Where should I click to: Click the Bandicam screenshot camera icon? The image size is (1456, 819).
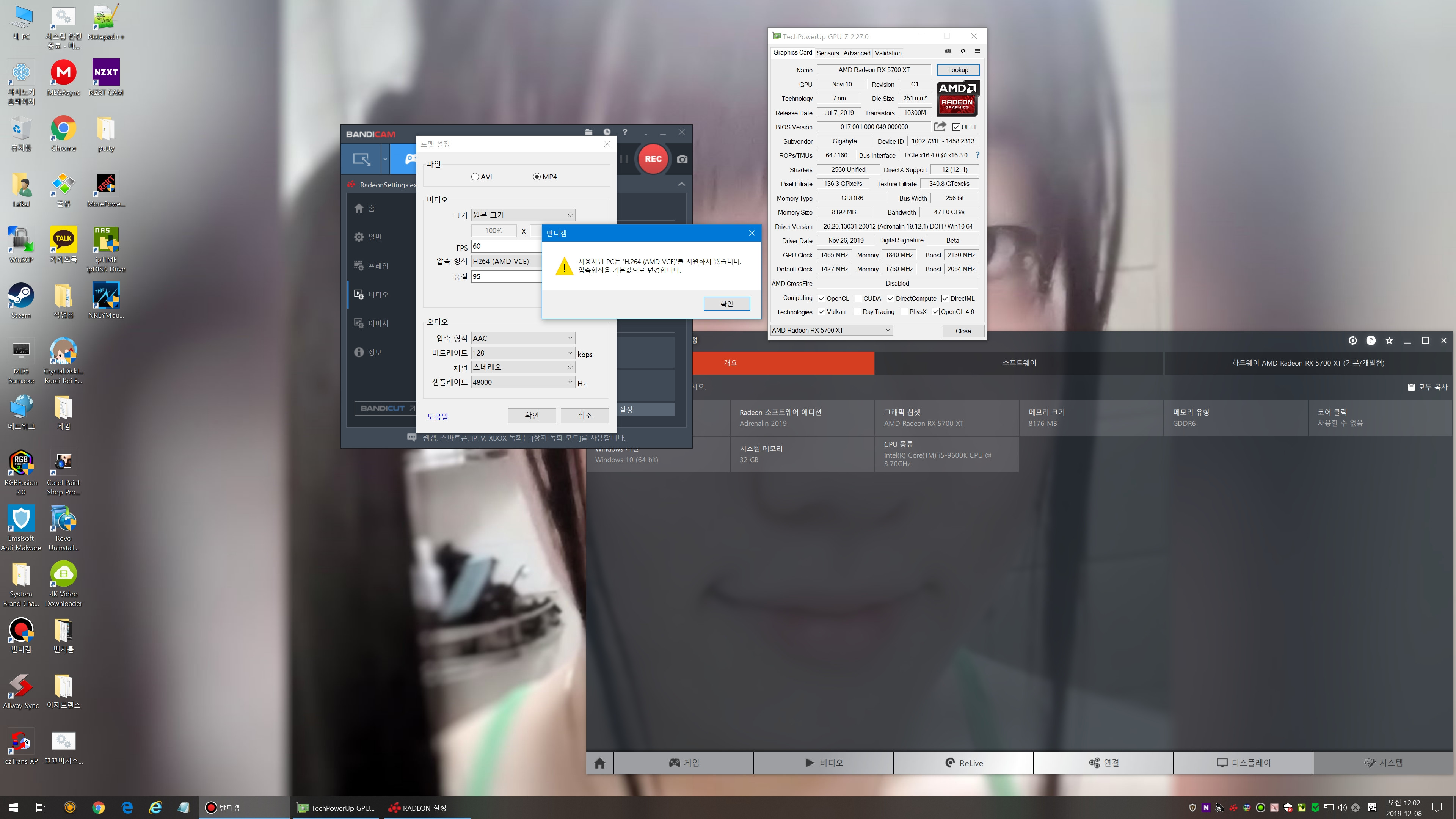(682, 159)
